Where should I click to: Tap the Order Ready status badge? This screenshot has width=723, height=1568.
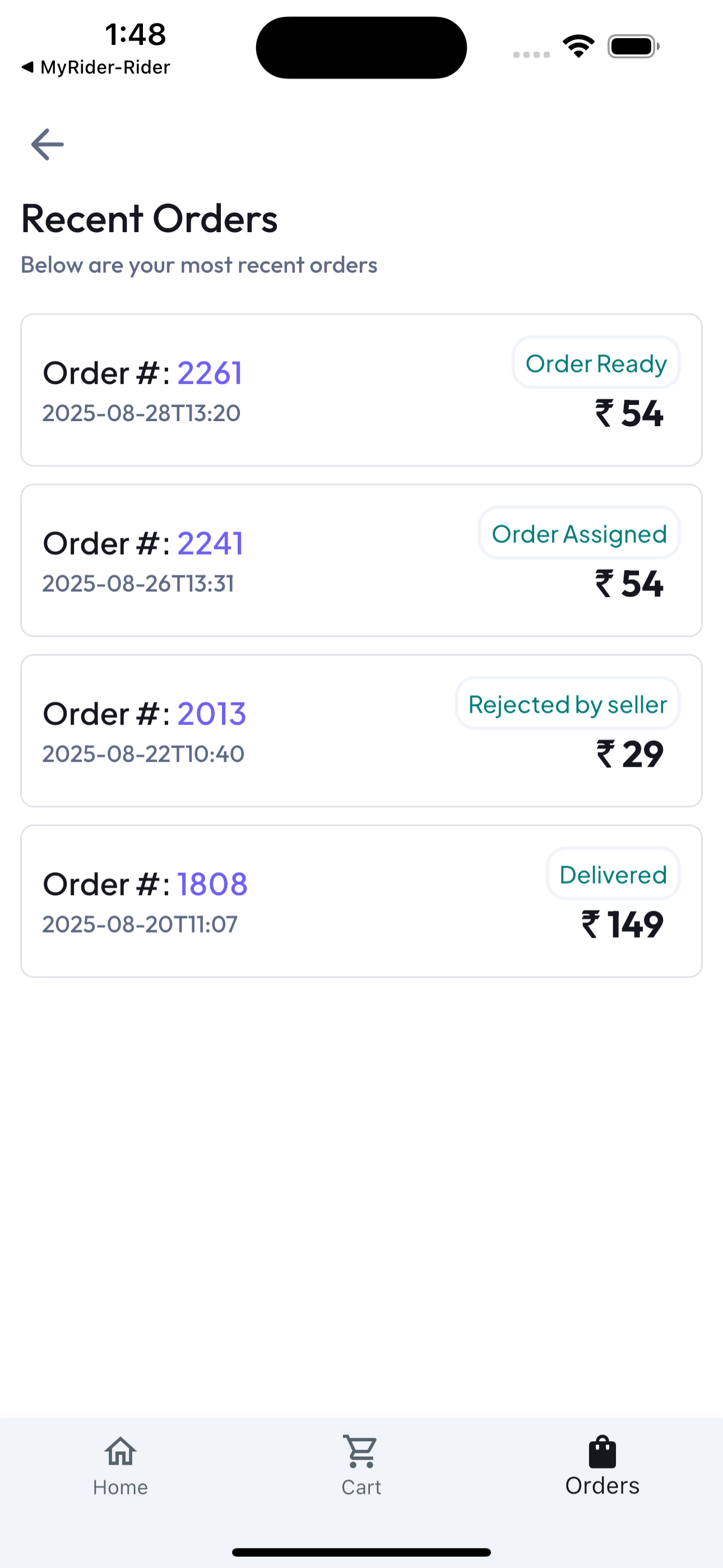(x=596, y=363)
